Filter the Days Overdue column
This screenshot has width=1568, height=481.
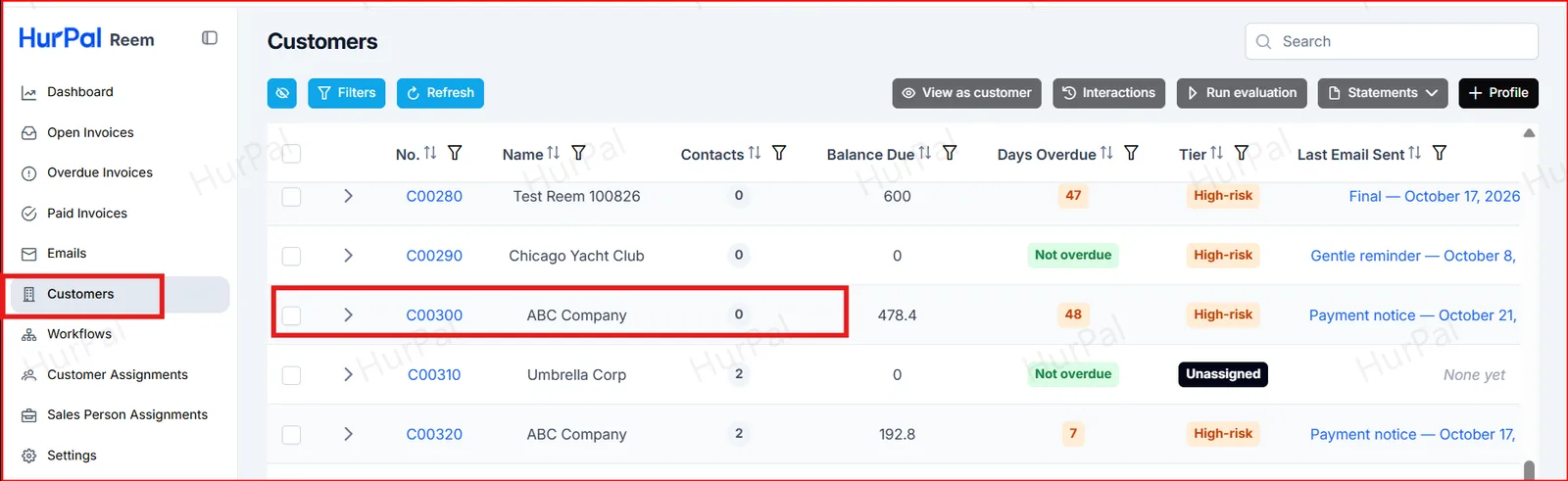1131,153
